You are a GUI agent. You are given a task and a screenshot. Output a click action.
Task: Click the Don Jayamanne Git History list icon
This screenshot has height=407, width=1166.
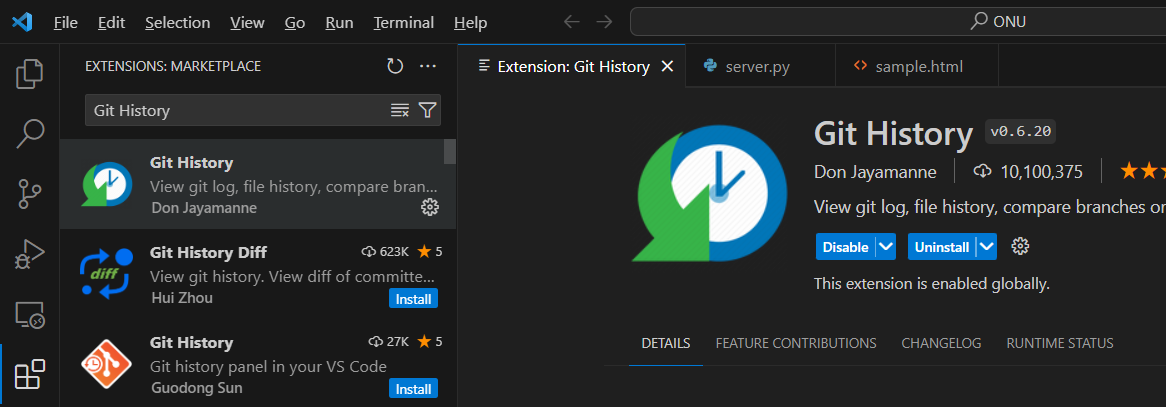[x=106, y=184]
